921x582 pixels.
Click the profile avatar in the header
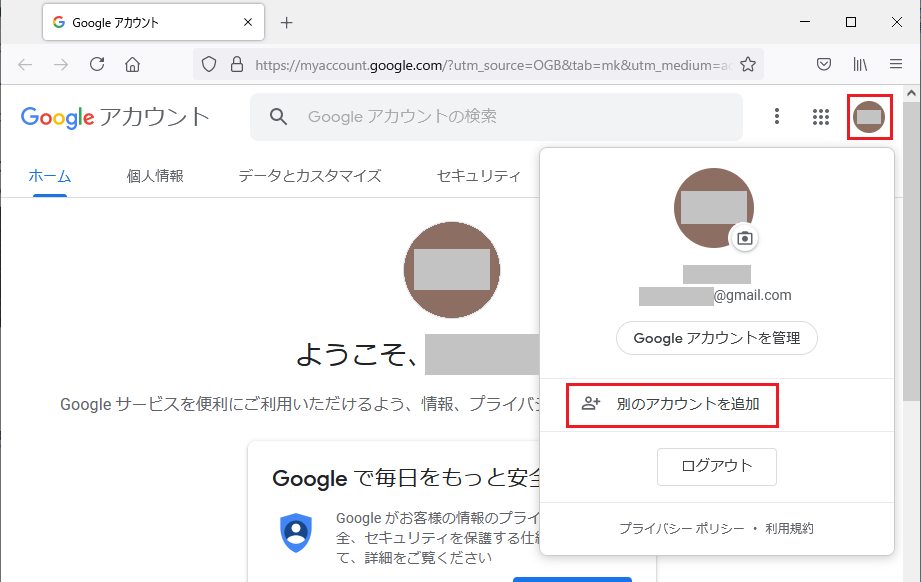tap(869, 117)
